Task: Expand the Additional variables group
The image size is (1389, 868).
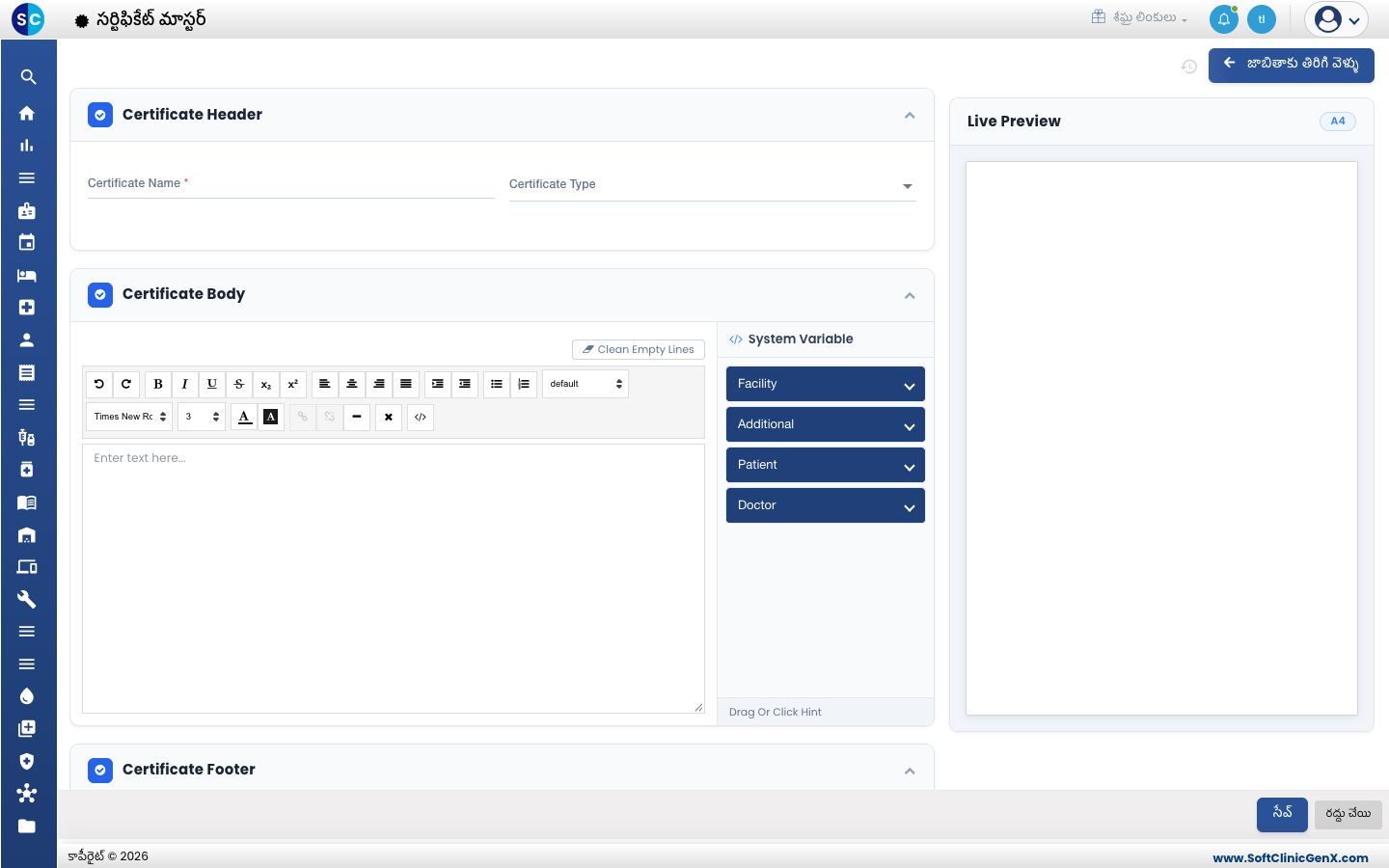Action: click(x=826, y=424)
